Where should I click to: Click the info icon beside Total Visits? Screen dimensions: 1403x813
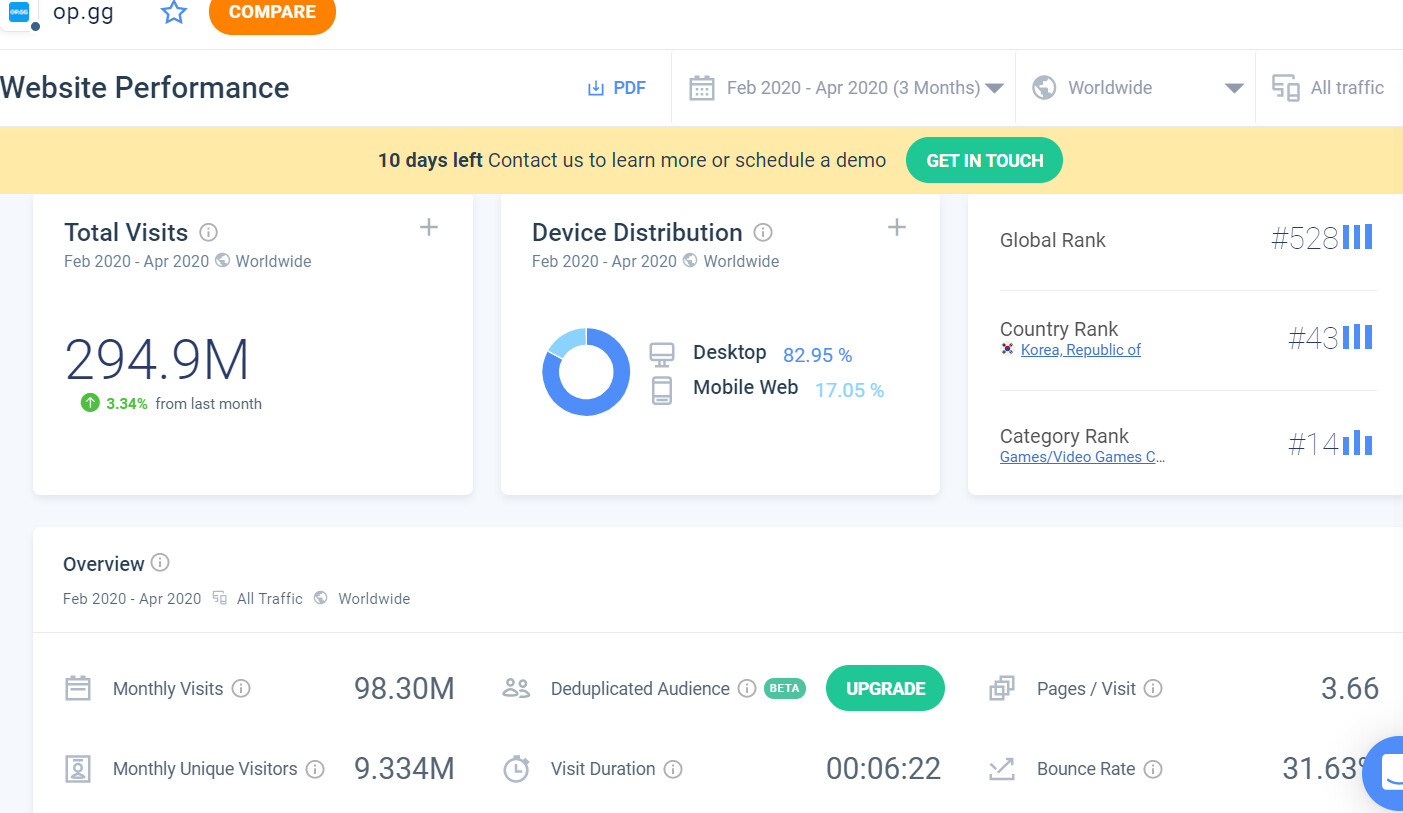click(x=208, y=233)
